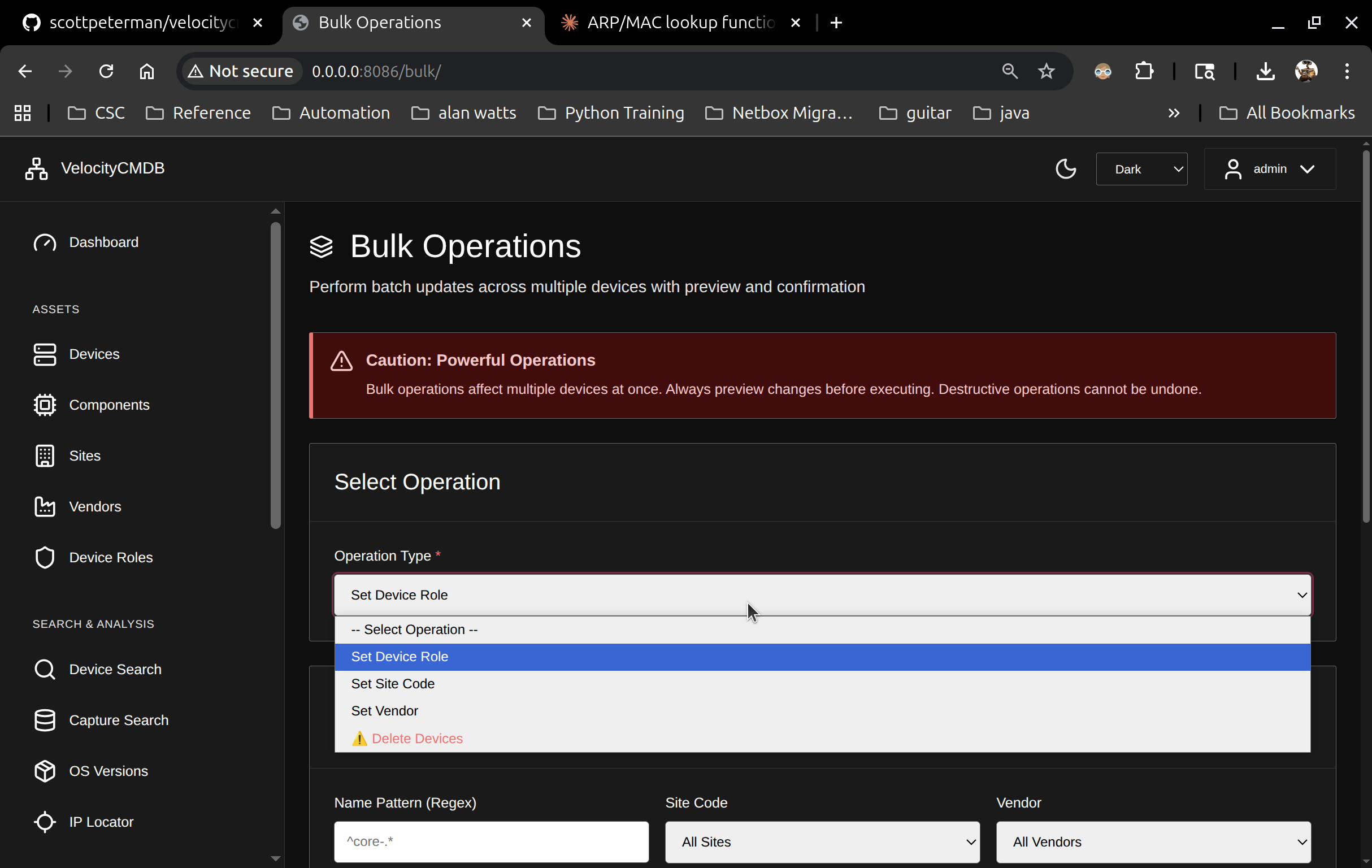Viewport: 1372px width, 868px height.
Task: Toggle dark mode with the moon icon
Action: point(1065,169)
